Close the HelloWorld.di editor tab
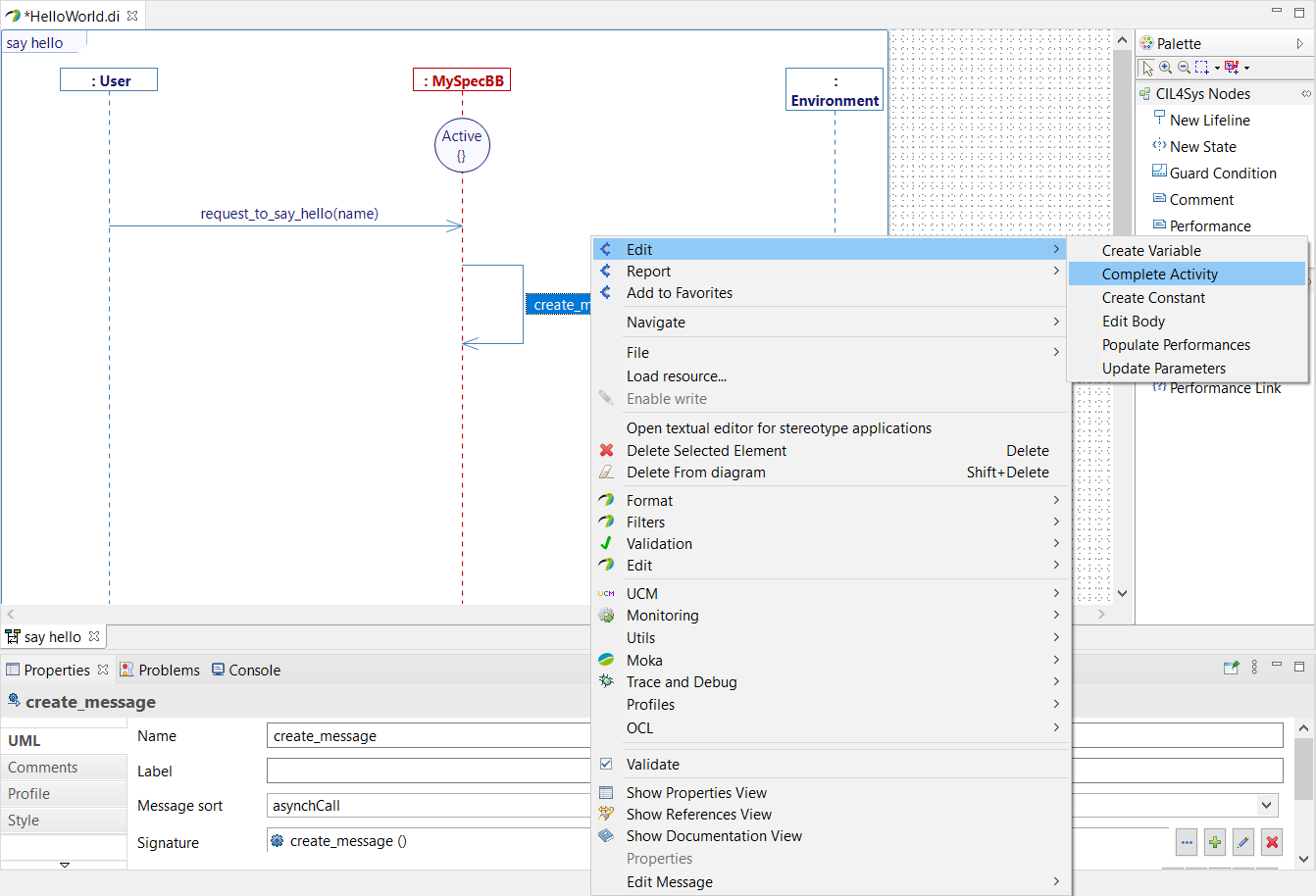Viewport: 1316px width, 896px height. click(132, 16)
